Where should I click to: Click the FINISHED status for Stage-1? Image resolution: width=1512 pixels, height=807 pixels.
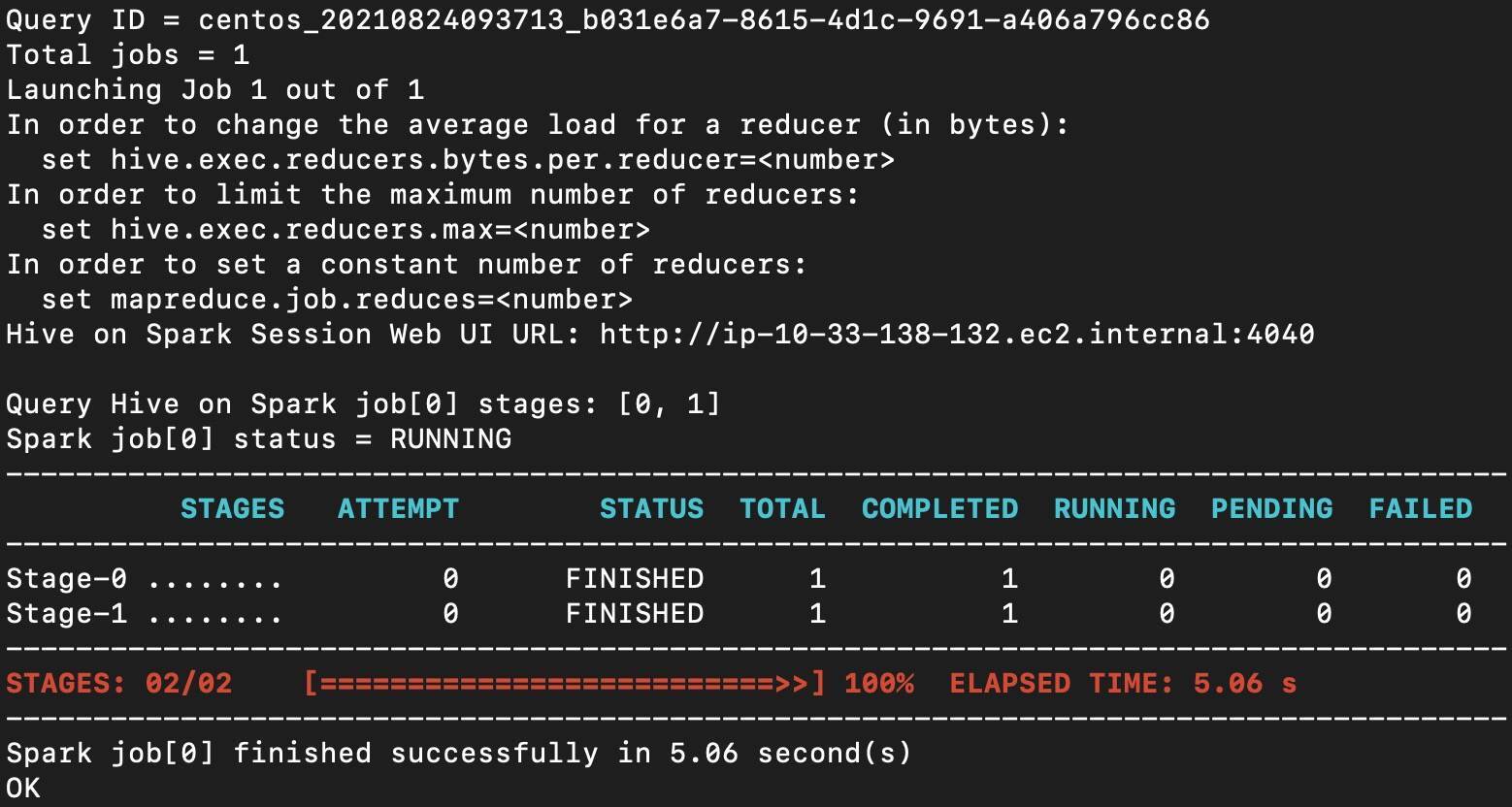634,614
